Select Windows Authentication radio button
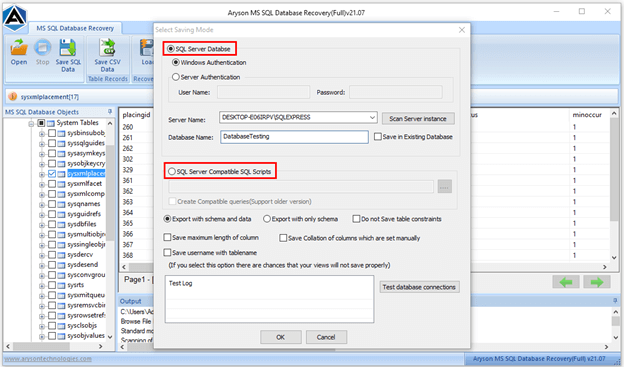This screenshot has height=367, width=624. [176, 62]
